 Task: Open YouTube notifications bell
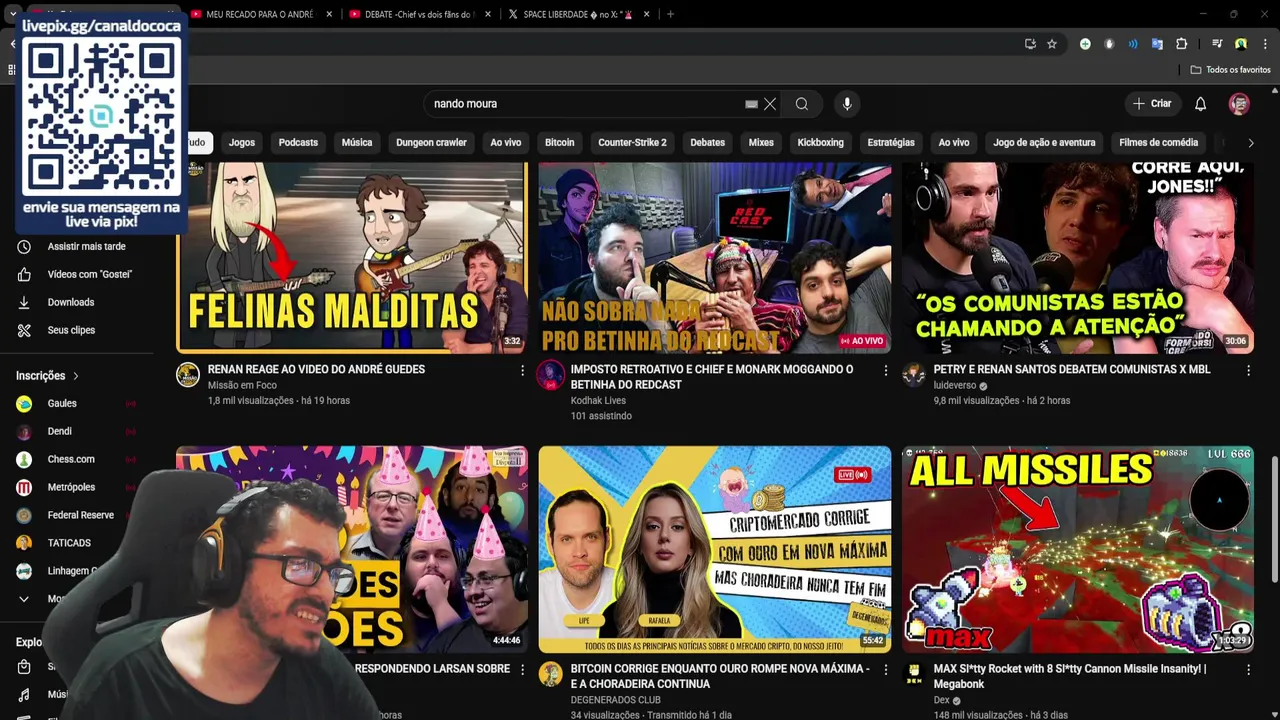(1201, 104)
